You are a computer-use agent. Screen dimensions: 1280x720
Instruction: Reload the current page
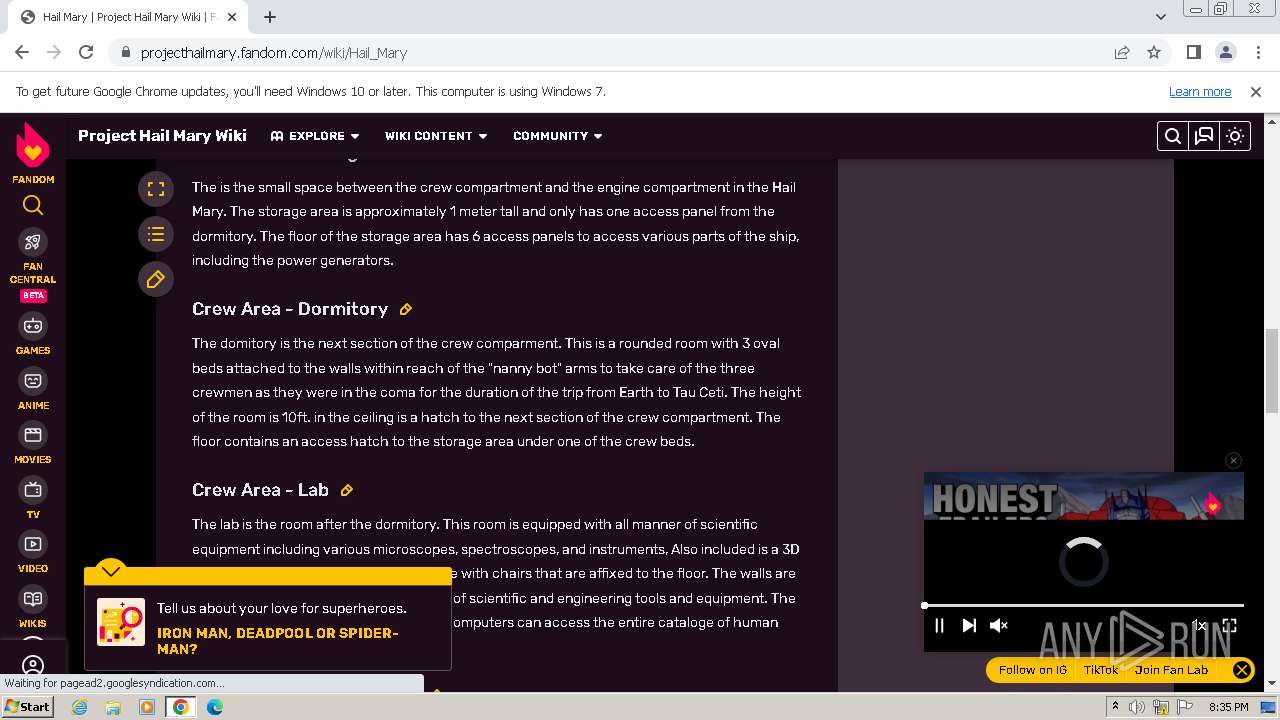86,53
